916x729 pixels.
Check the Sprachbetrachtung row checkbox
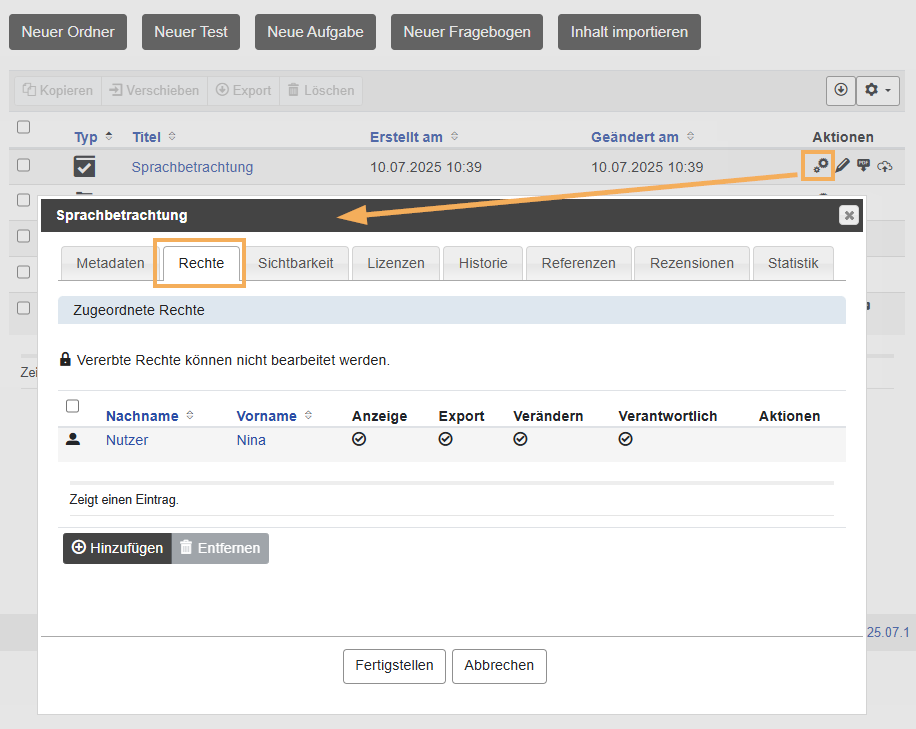24,166
